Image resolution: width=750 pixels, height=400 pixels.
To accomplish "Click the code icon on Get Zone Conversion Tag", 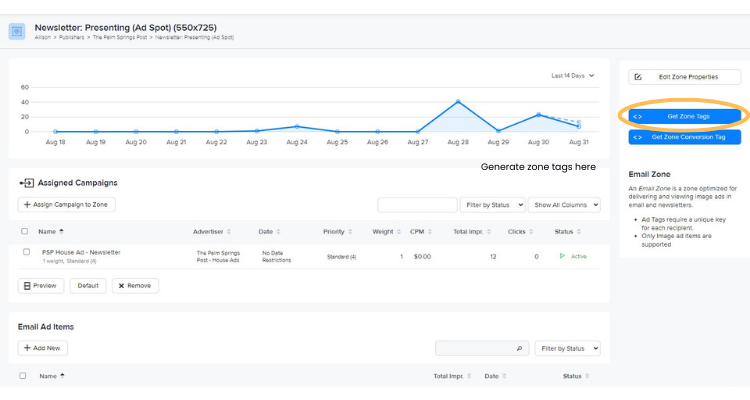I will (637, 137).
